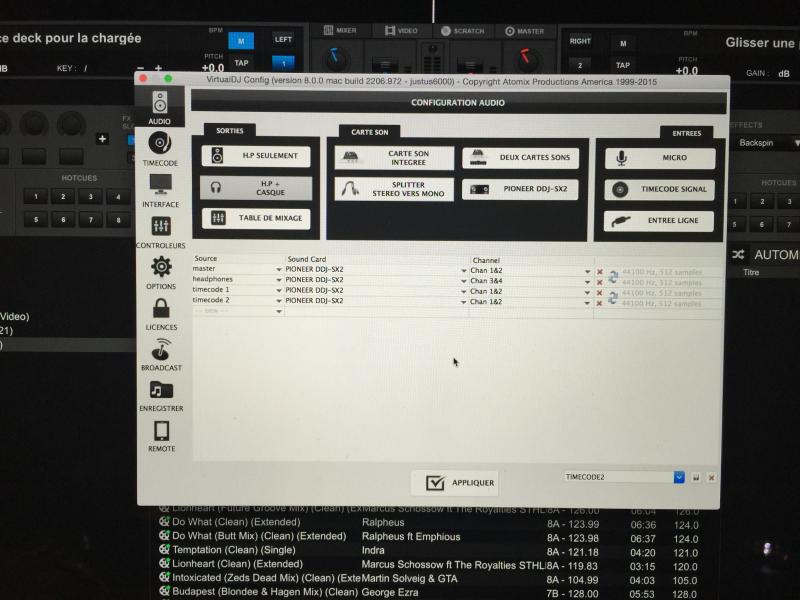The image size is (800, 600).
Task: Open the Timecode settings section
Action: click(x=160, y=148)
